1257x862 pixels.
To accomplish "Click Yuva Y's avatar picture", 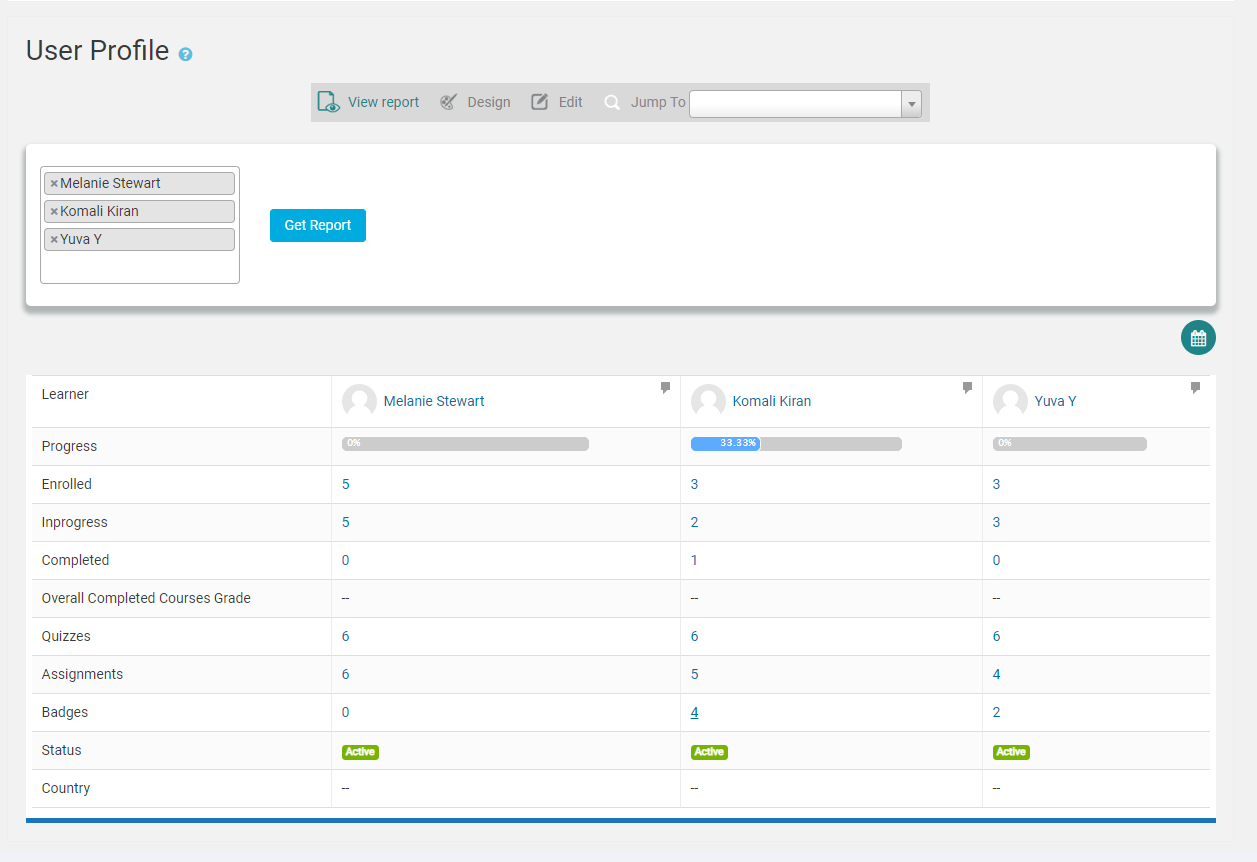I will (x=1010, y=401).
